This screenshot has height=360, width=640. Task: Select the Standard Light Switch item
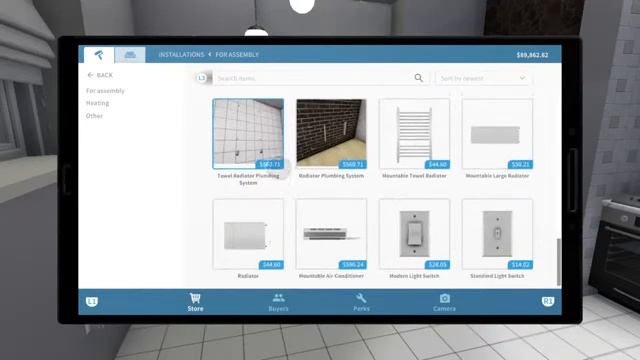pyautogui.click(x=497, y=234)
